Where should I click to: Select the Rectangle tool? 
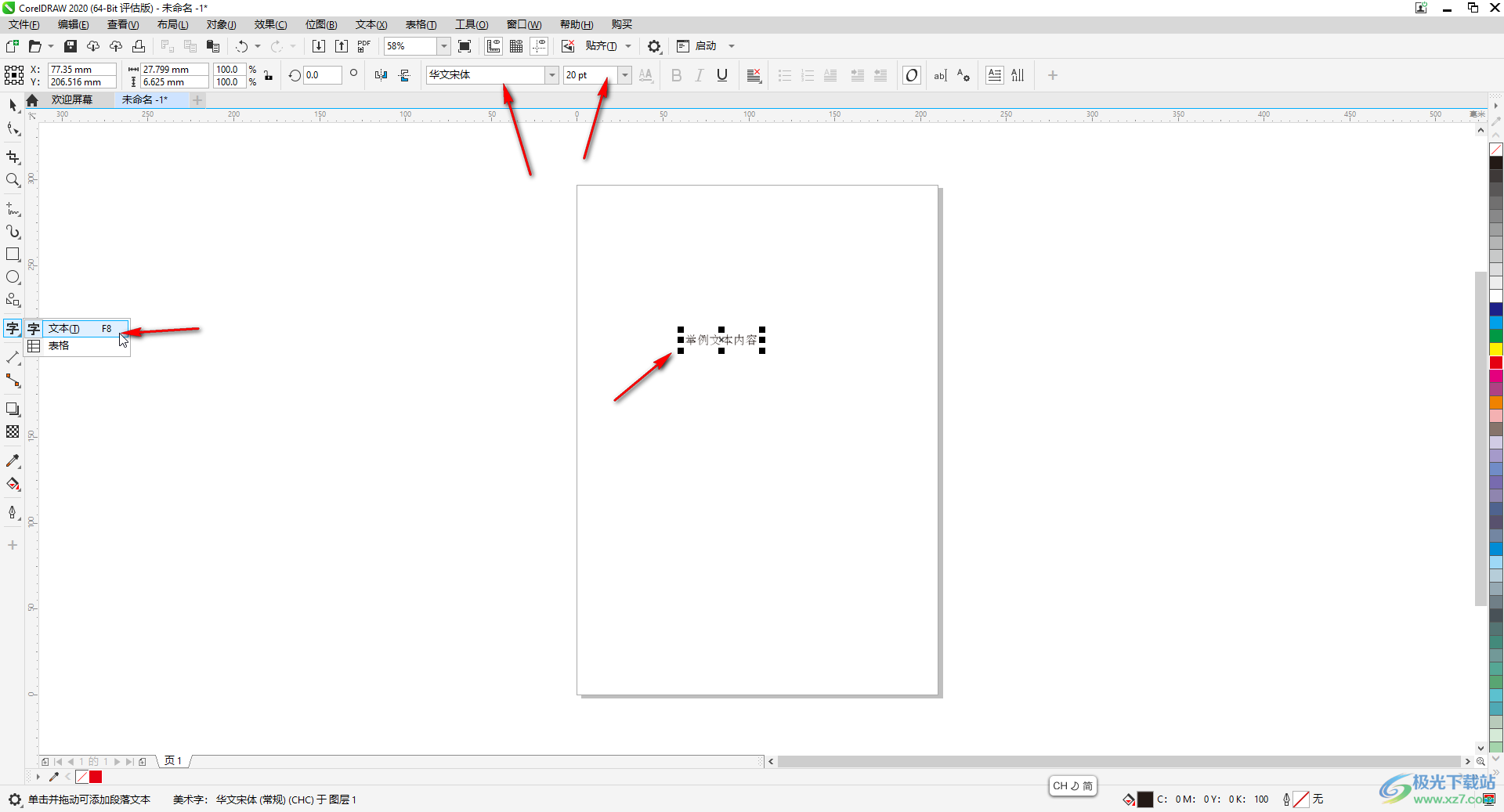click(13, 254)
